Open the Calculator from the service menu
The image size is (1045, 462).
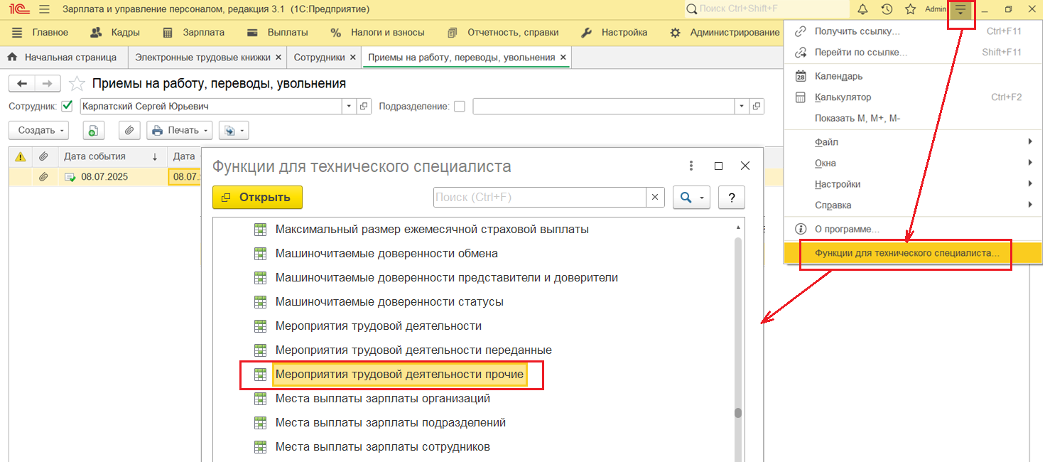[x=844, y=97]
